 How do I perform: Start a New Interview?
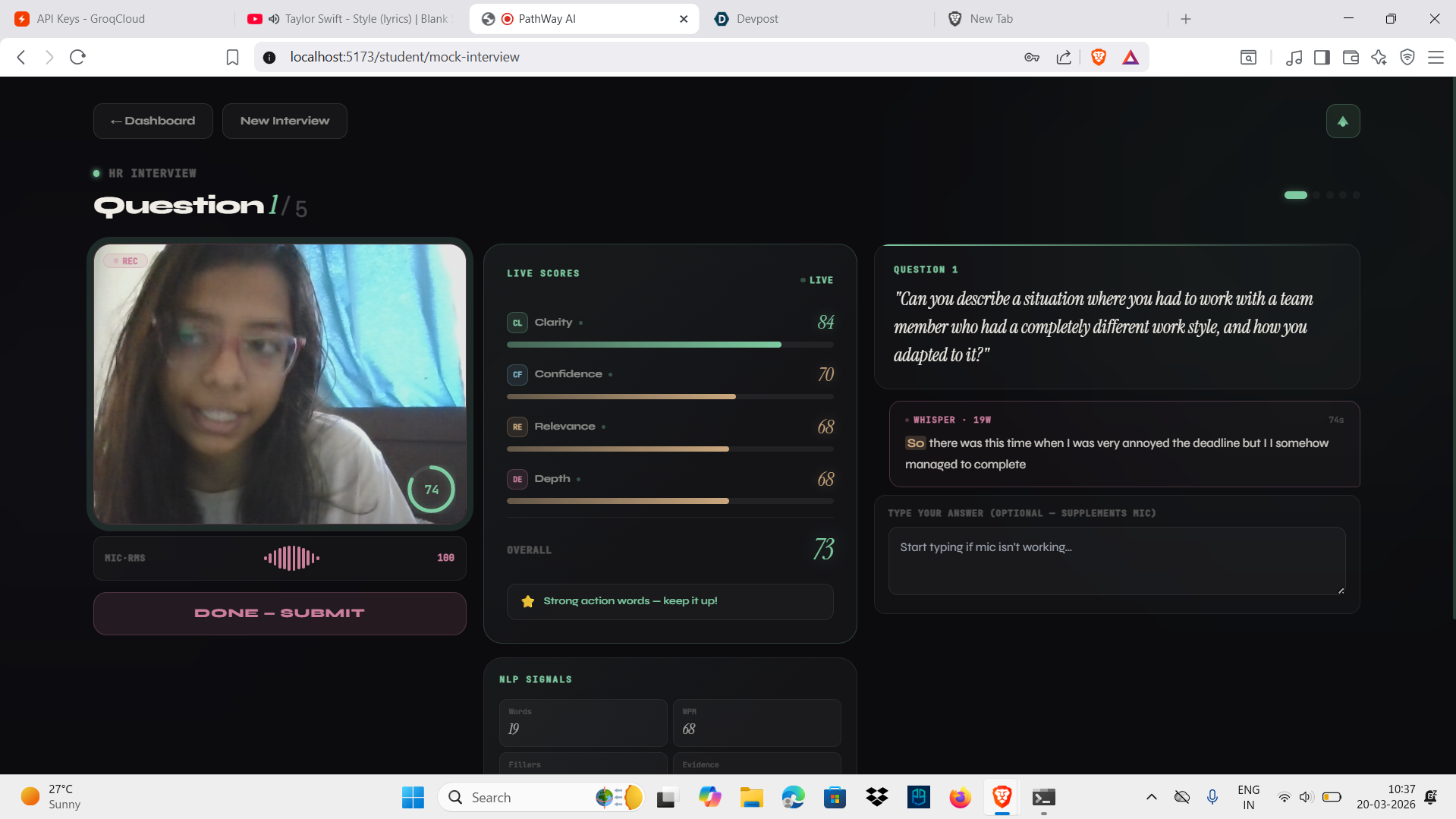click(285, 121)
